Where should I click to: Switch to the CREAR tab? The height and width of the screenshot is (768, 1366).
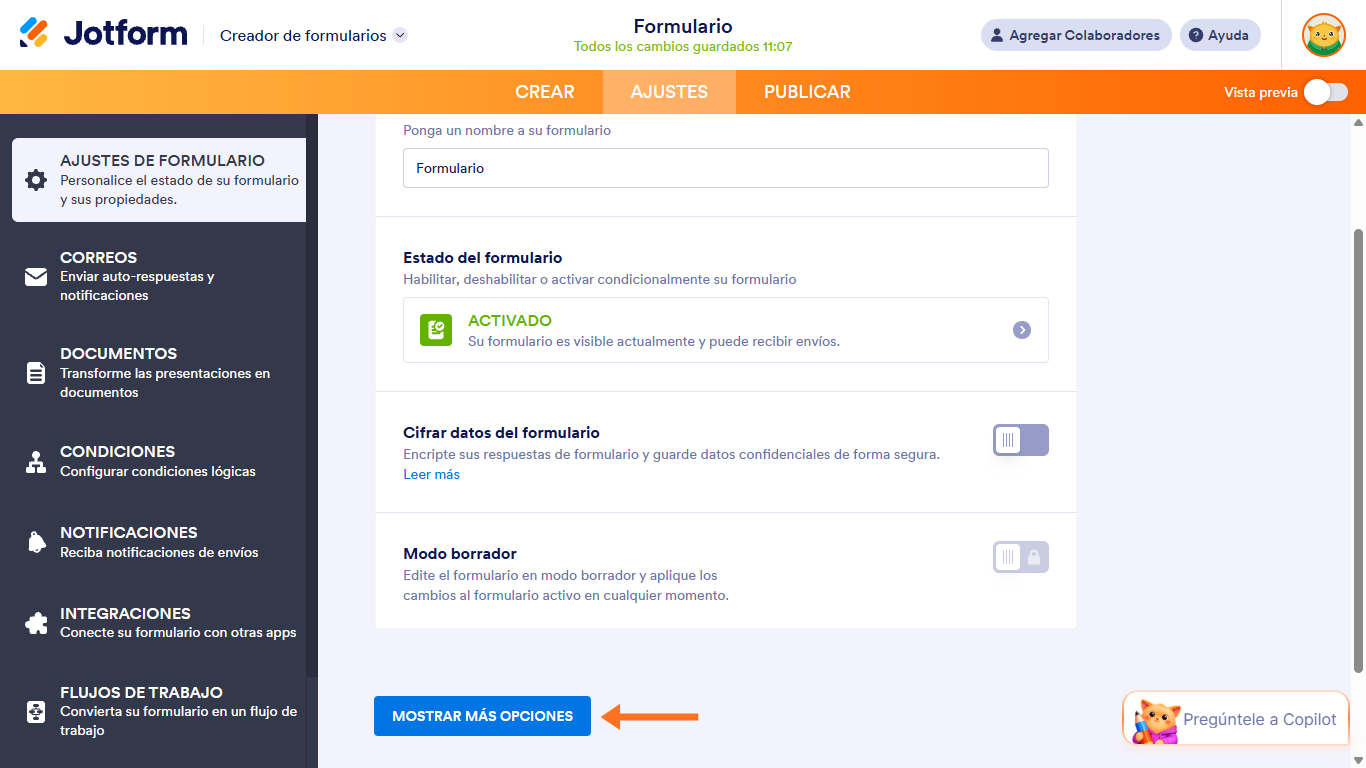(546, 91)
